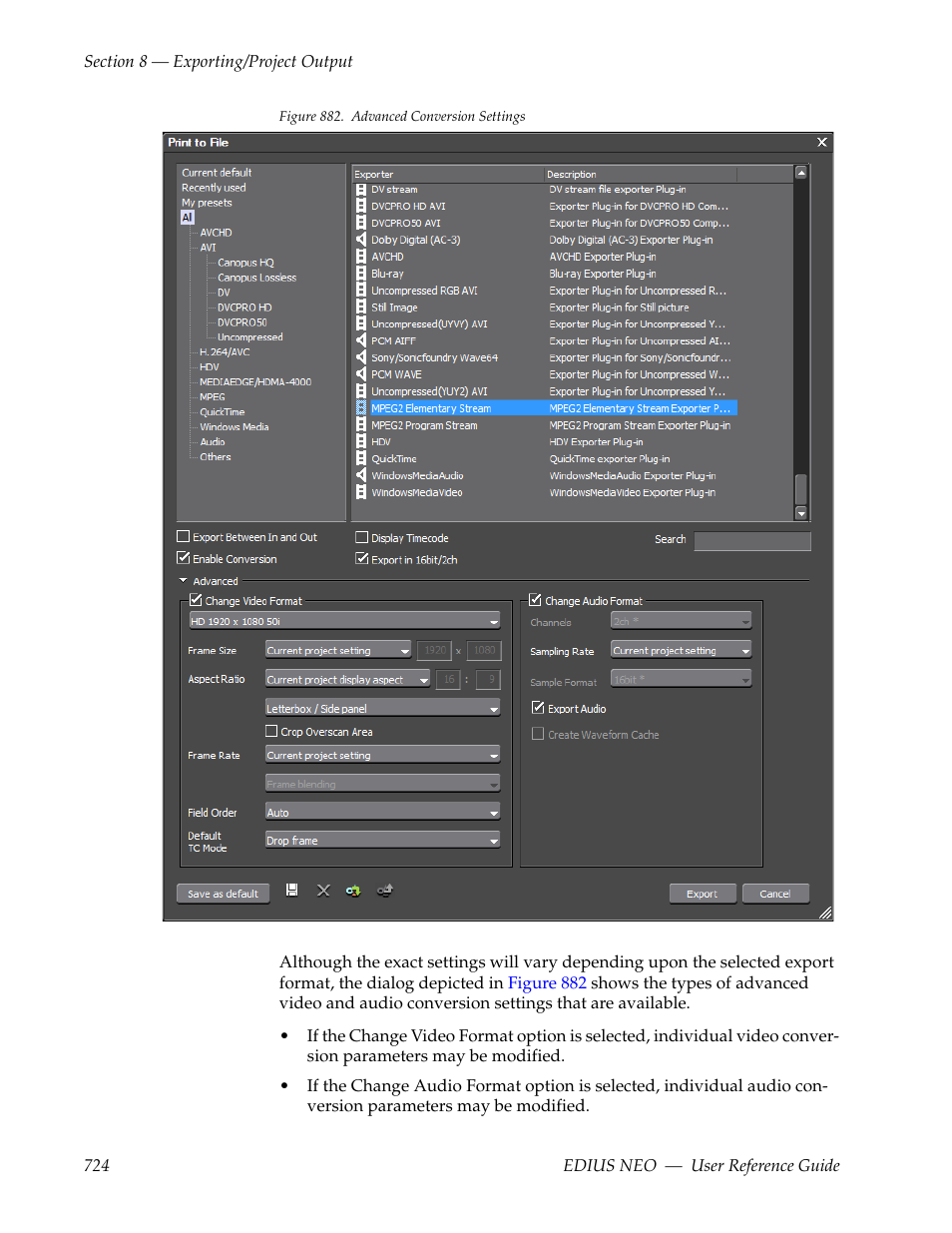Click the export preset icon
Viewport: 952px width, 1233px height.
coord(384,890)
